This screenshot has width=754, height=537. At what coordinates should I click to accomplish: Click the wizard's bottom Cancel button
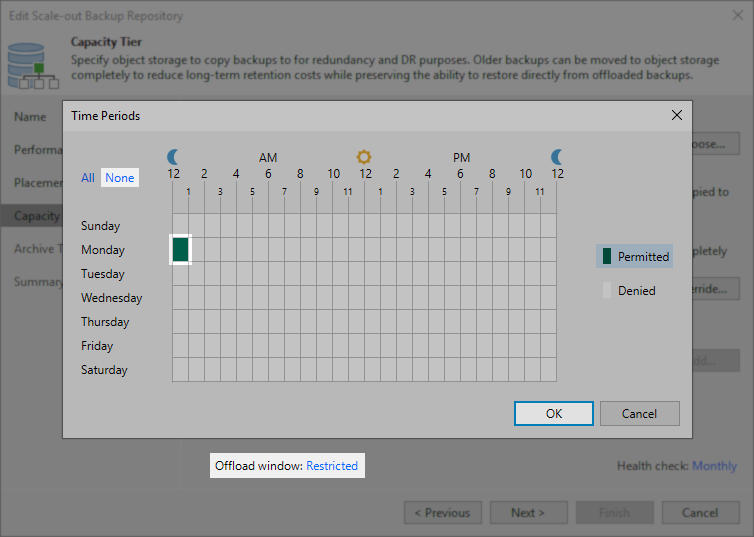pyautogui.click(x=700, y=513)
